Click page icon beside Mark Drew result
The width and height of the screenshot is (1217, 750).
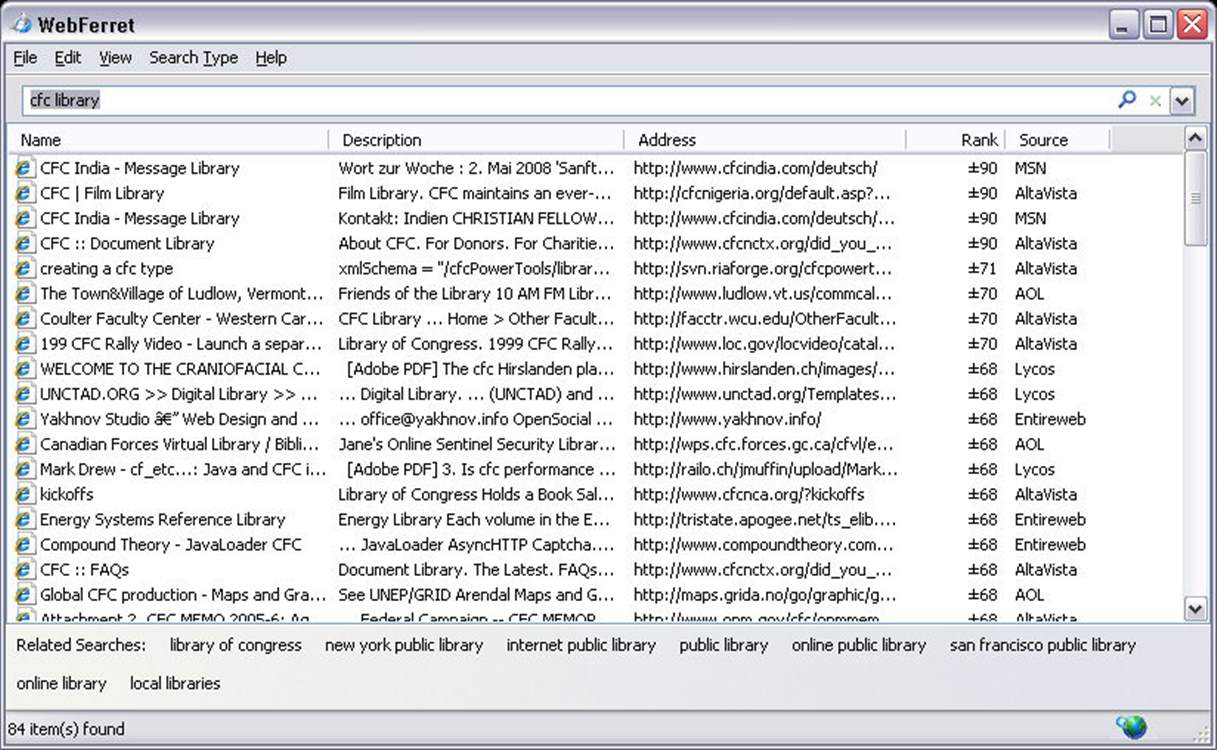24,469
